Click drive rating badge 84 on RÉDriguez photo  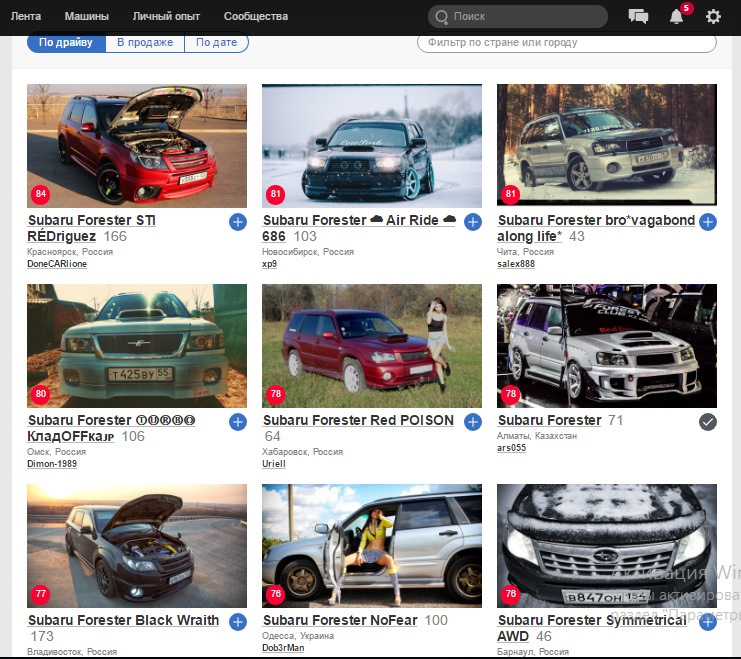[41, 194]
